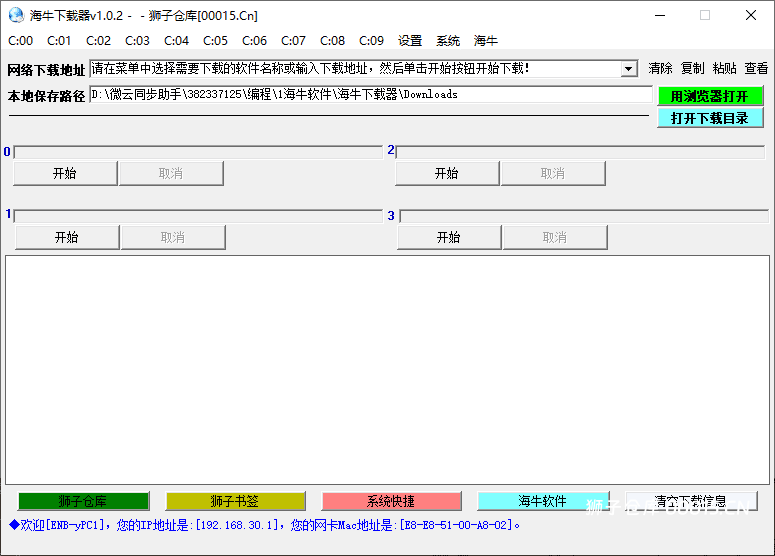Open the C:00 menu
Image resolution: width=775 pixels, height=556 pixels.
pos(20,41)
